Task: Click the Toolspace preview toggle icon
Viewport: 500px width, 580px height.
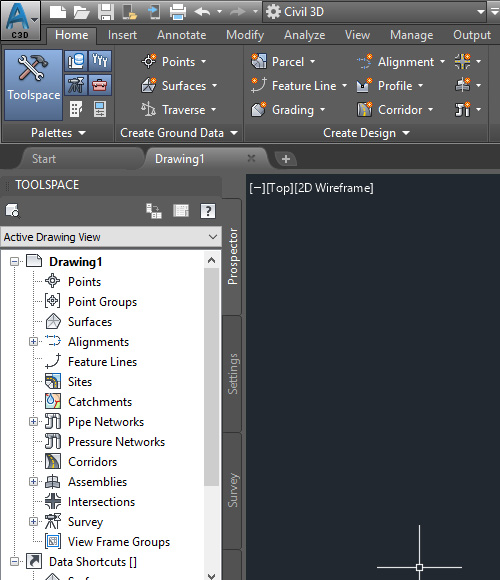Action: (153, 211)
